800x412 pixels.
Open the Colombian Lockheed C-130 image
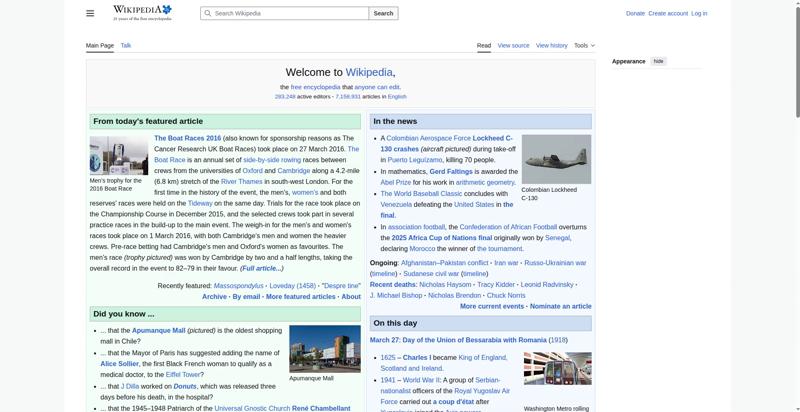(x=556, y=159)
